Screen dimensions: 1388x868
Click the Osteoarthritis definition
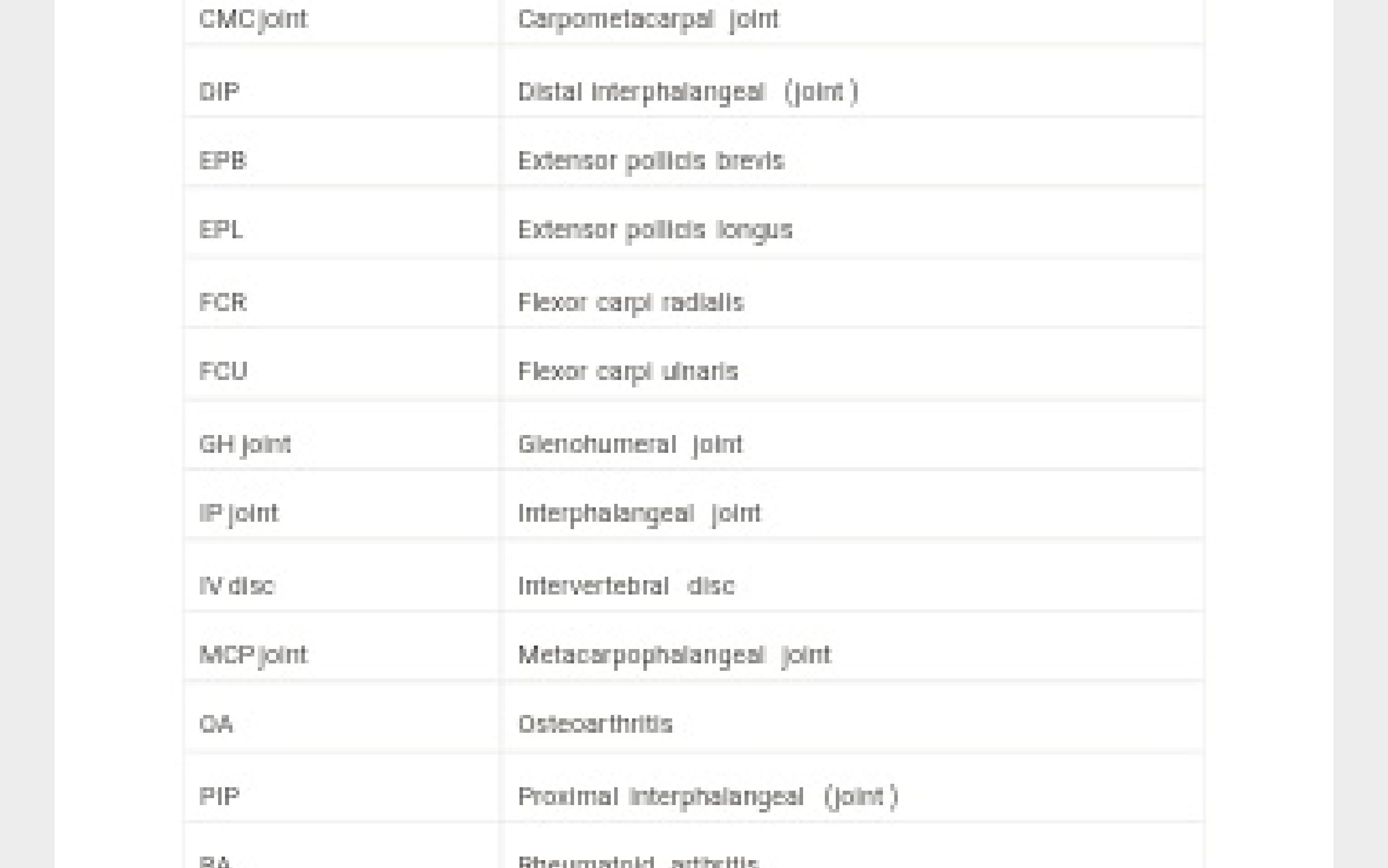click(x=595, y=724)
